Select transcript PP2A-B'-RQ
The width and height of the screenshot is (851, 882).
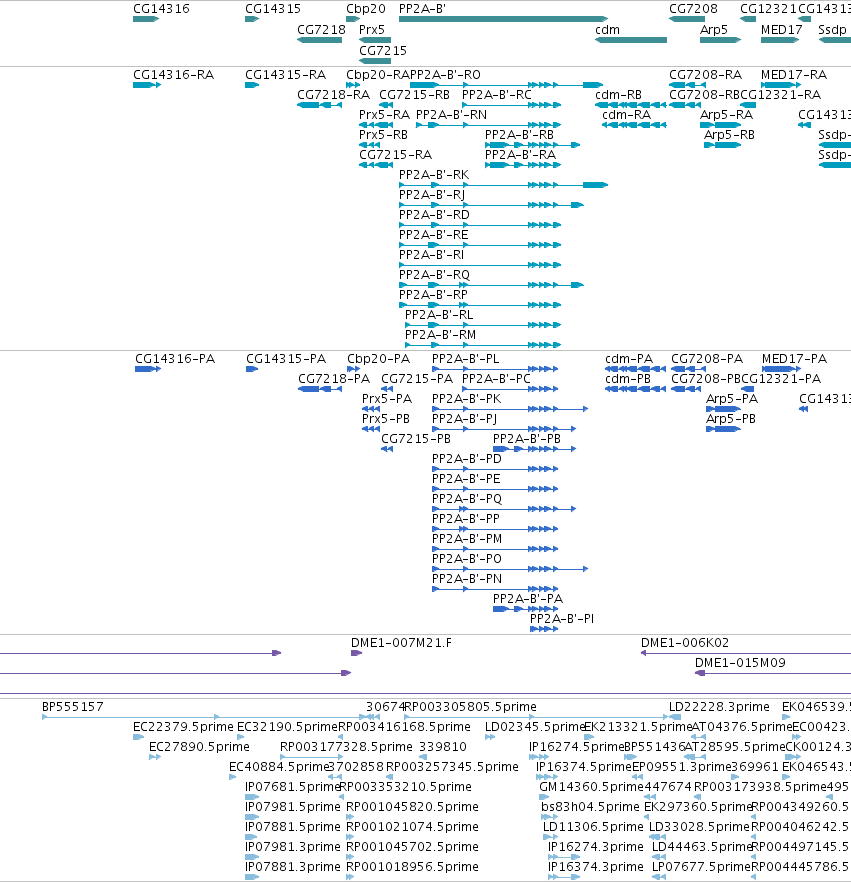(434, 274)
